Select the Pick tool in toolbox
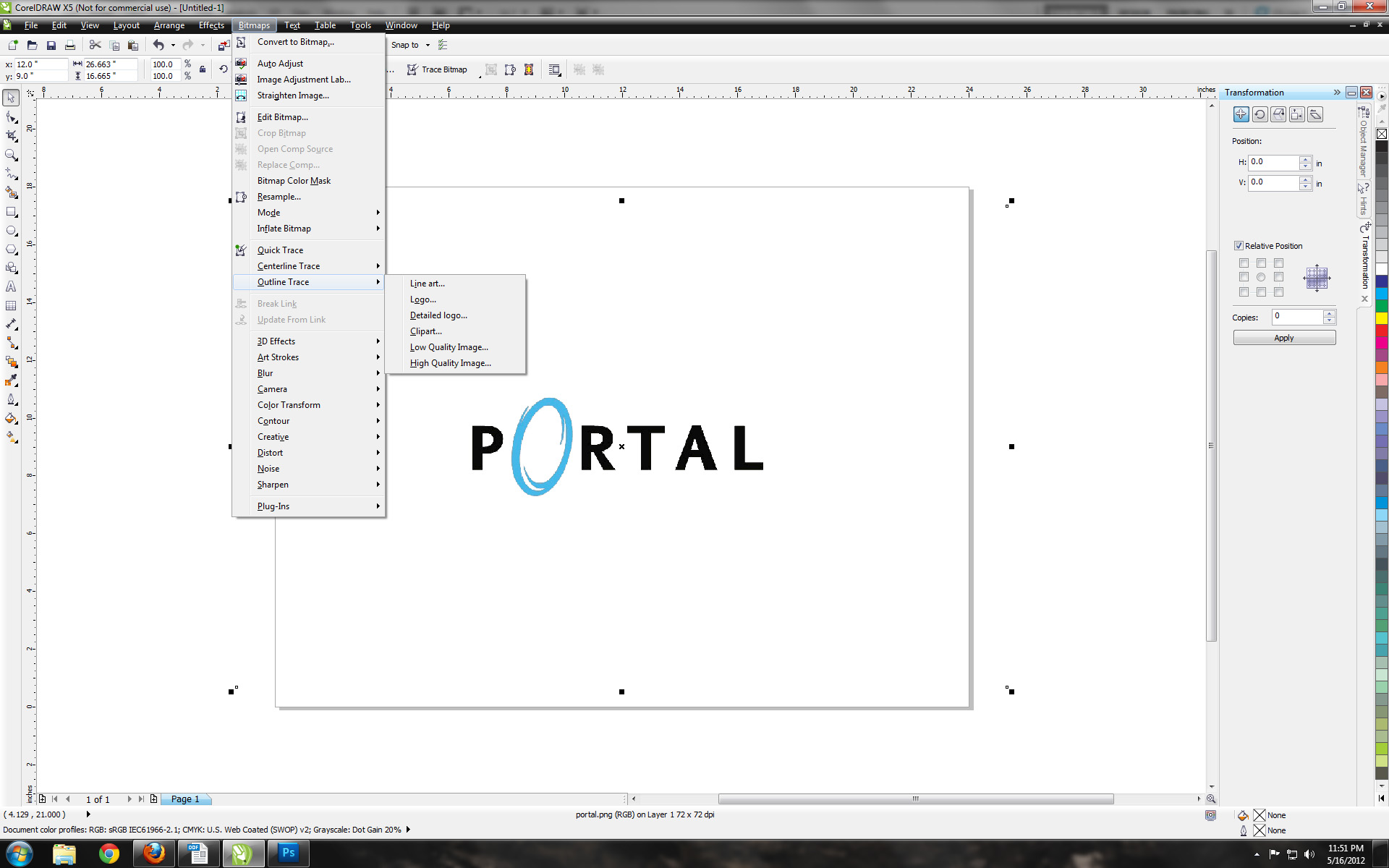The width and height of the screenshot is (1389, 868). point(11,98)
